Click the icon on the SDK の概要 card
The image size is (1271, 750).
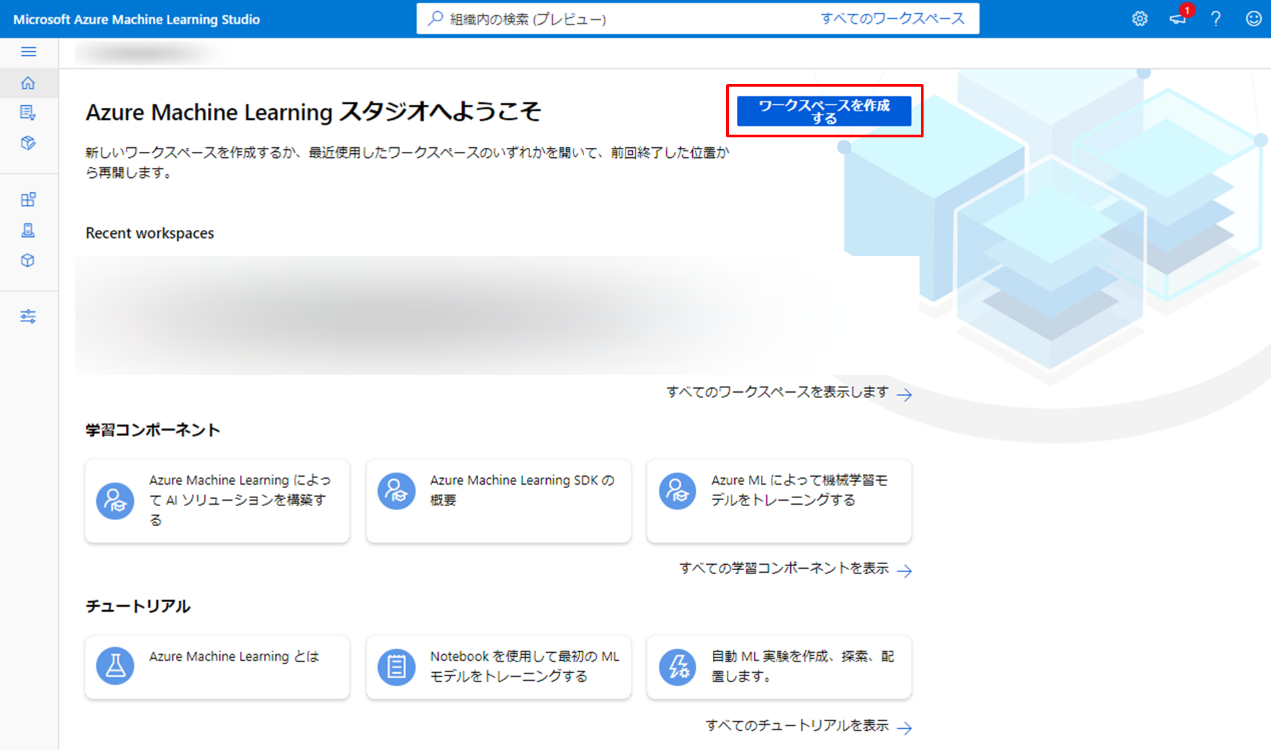[x=397, y=491]
